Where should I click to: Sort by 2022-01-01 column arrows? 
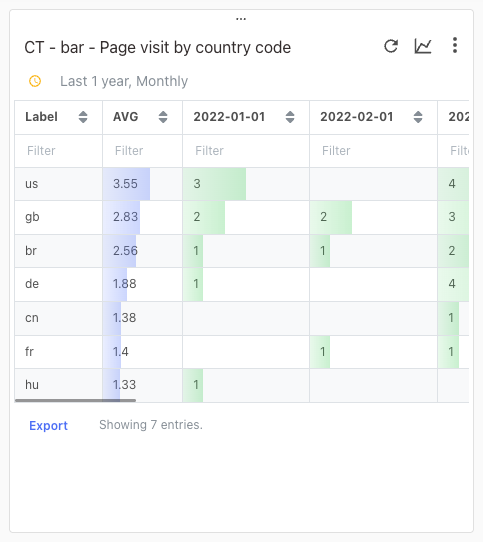coord(290,117)
